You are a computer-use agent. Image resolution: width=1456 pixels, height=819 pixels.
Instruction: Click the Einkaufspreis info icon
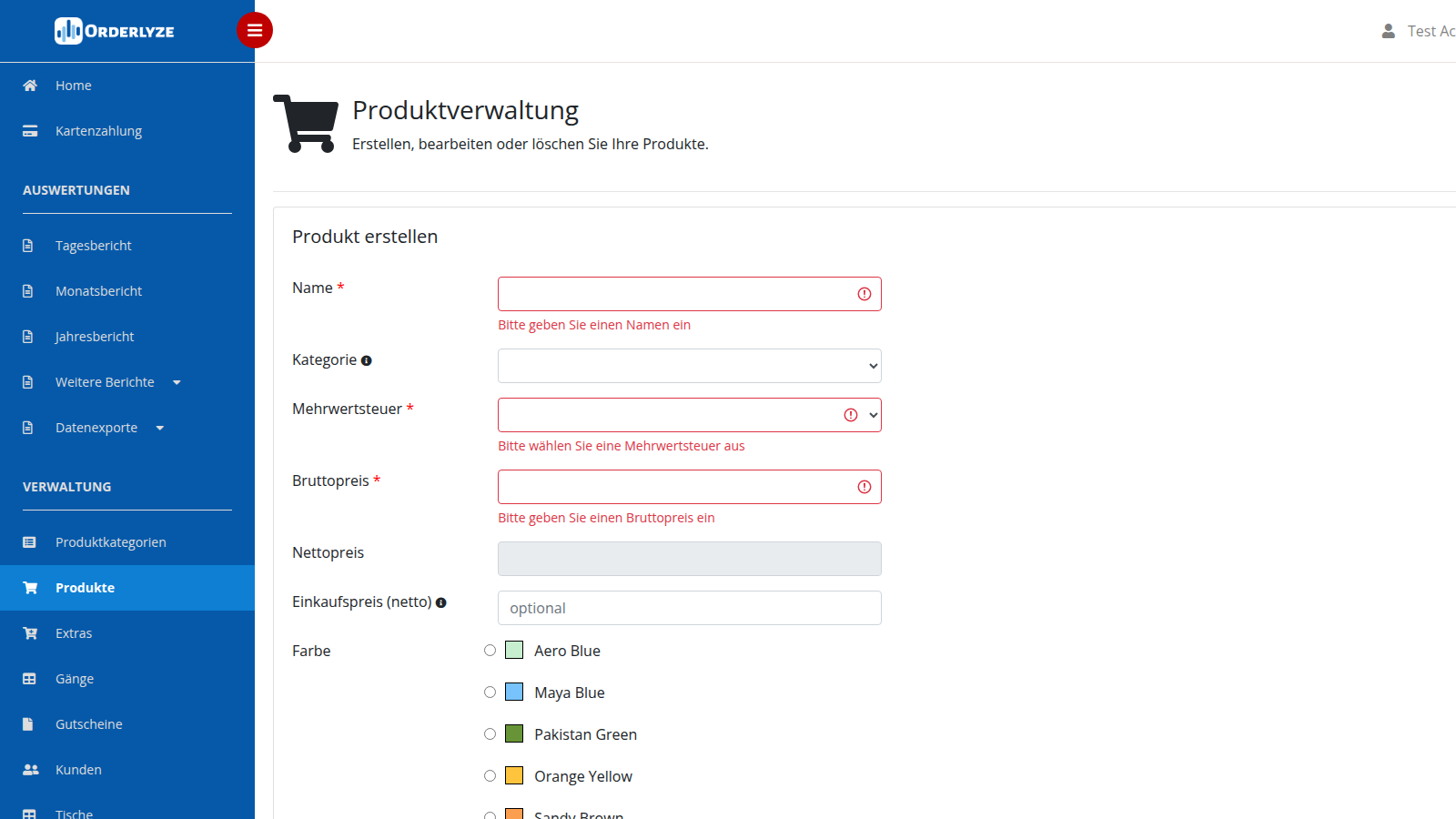click(441, 603)
